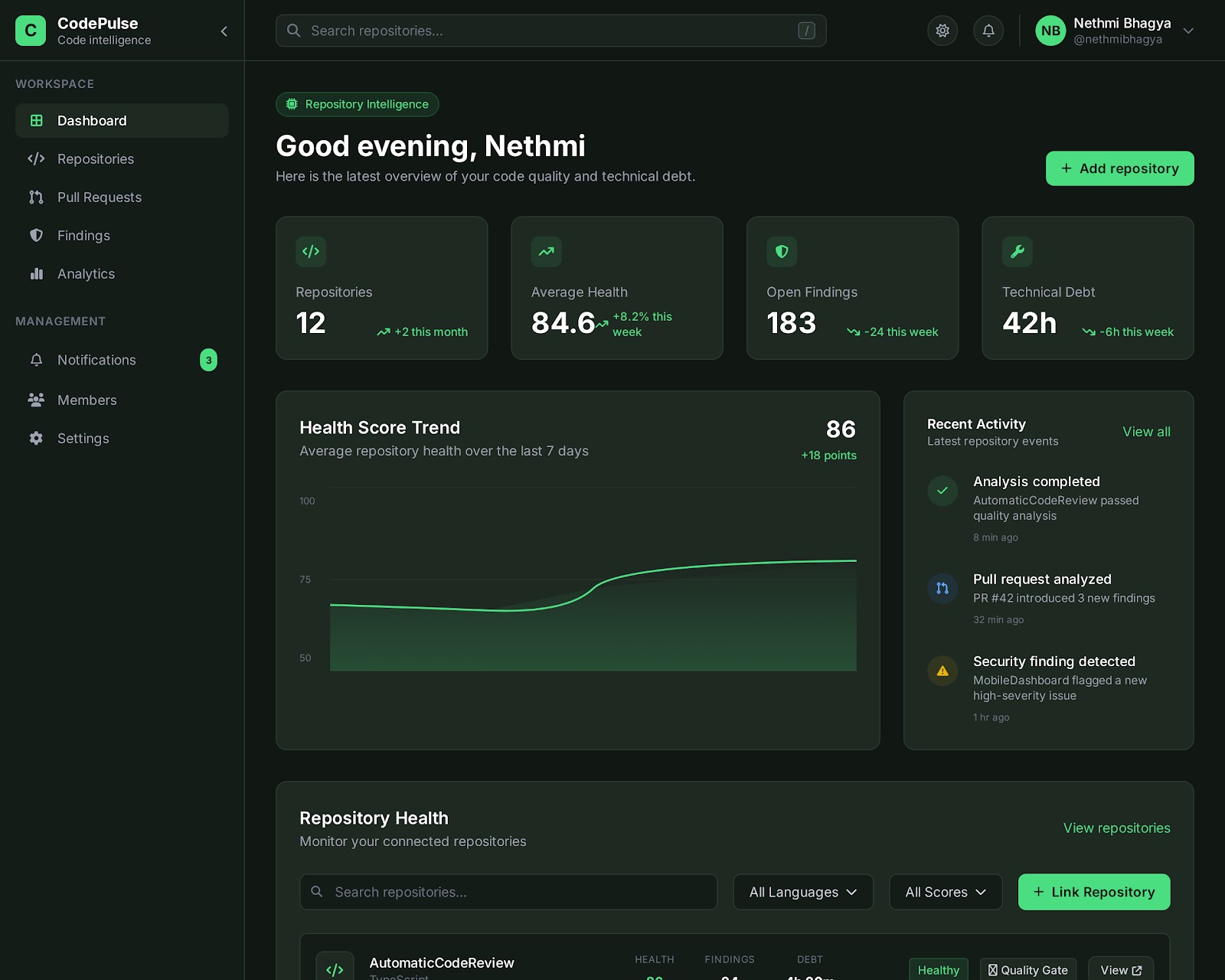Open Findings in the sidebar

coord(122,235)
